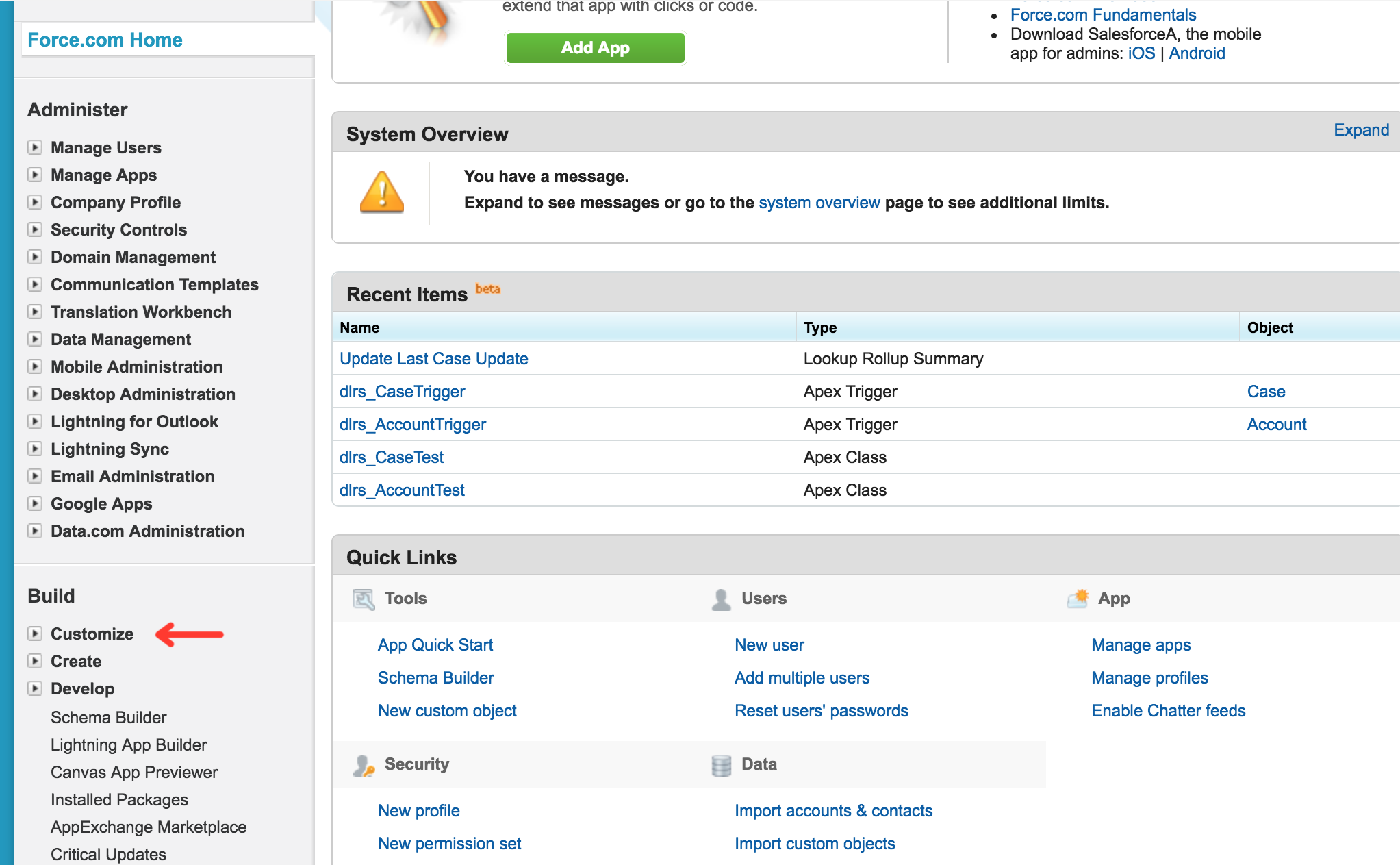This screenshot has width=1400, height=865.
Task: Expand the Create arrow icon
Action: click(x=35, y=661)
